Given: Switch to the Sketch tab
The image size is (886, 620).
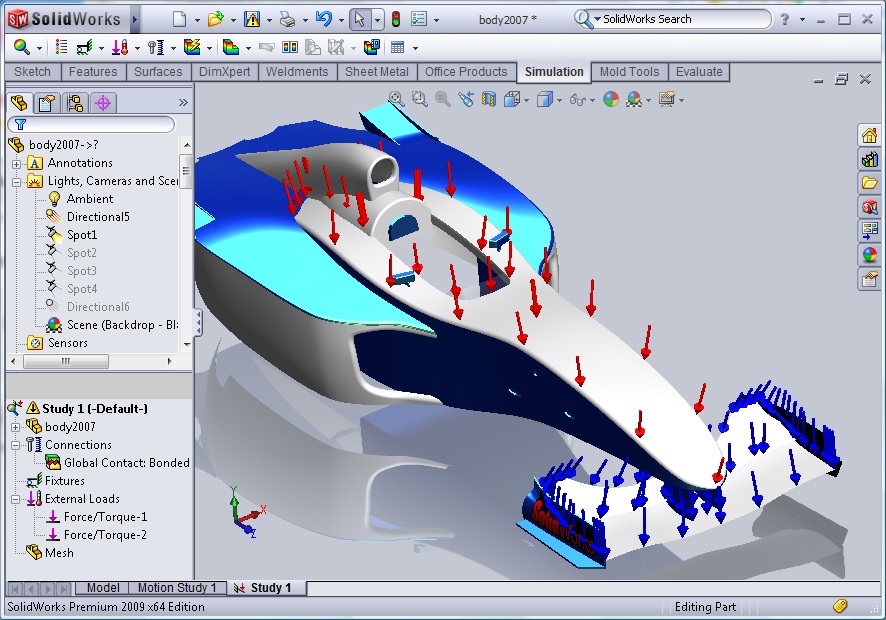Looking at the screenshot, I should pos(32,72).
